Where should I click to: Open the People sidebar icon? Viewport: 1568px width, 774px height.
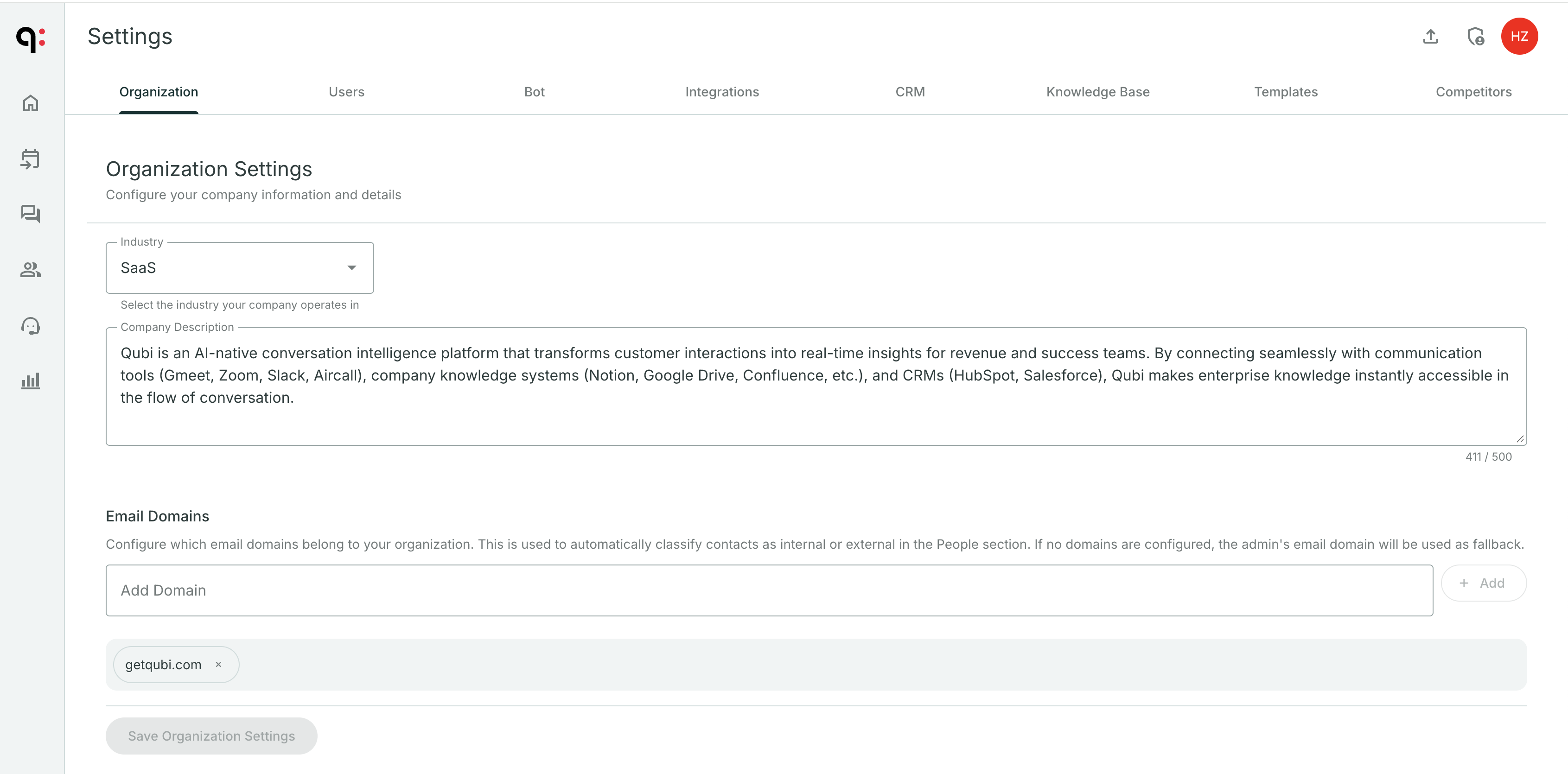[31, 270]
